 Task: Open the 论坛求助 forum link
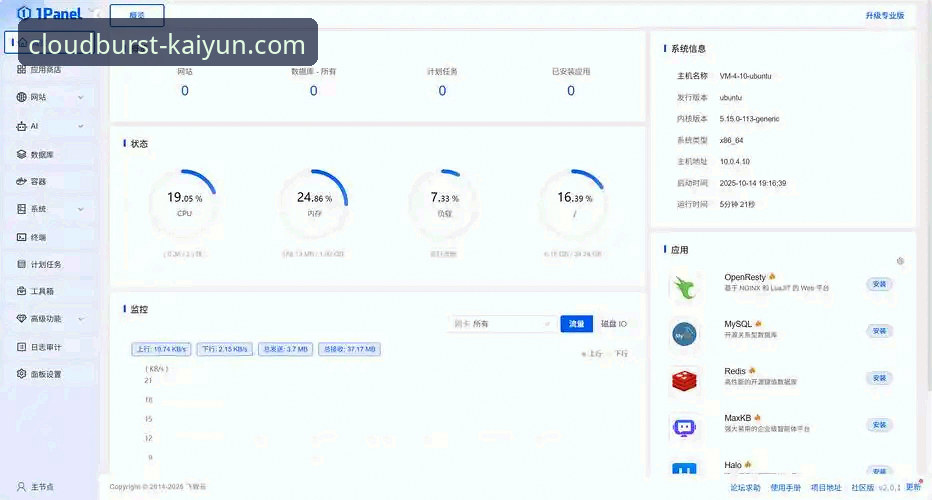click(x=745, y=488)
